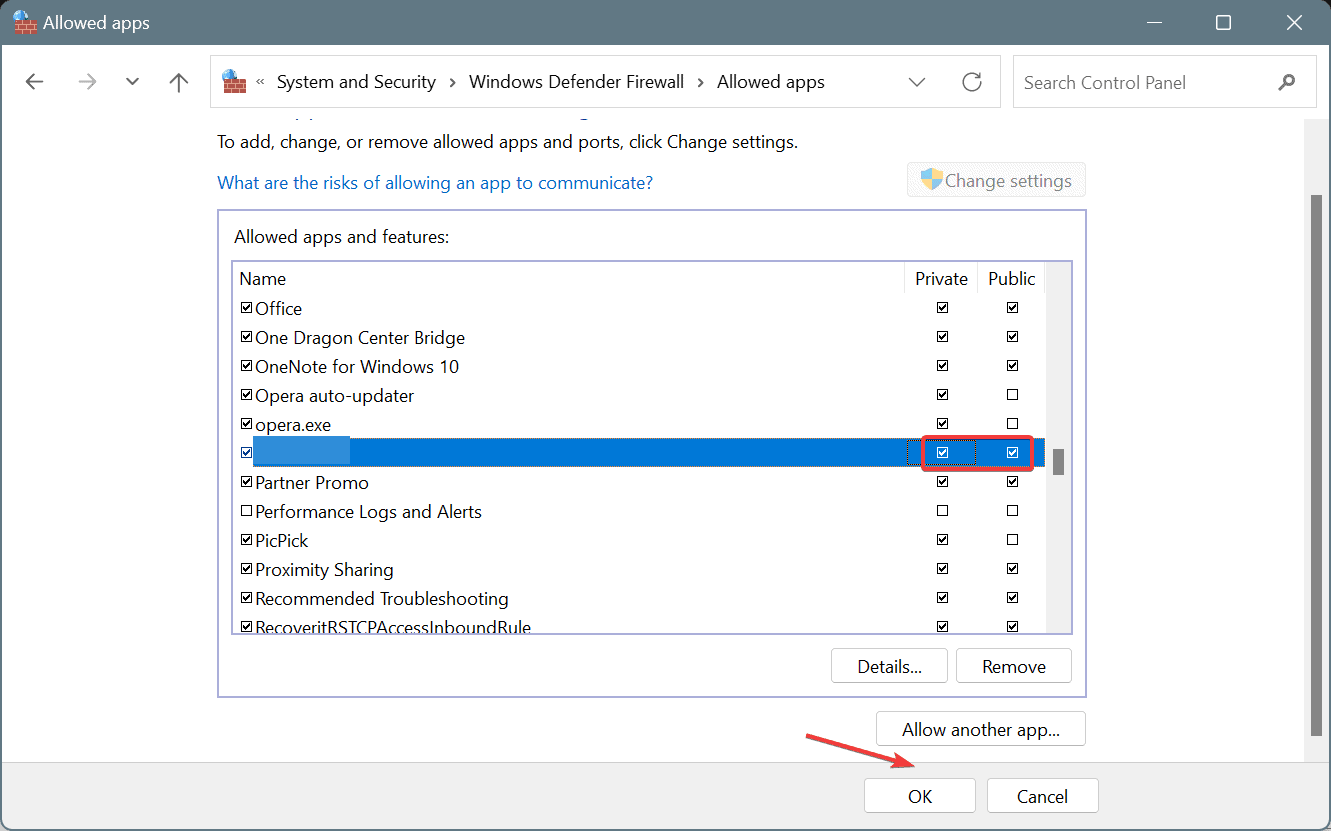1331x831 pixels.
Task: Toggle Partner Promo Private checkbox
Action: 942,482
